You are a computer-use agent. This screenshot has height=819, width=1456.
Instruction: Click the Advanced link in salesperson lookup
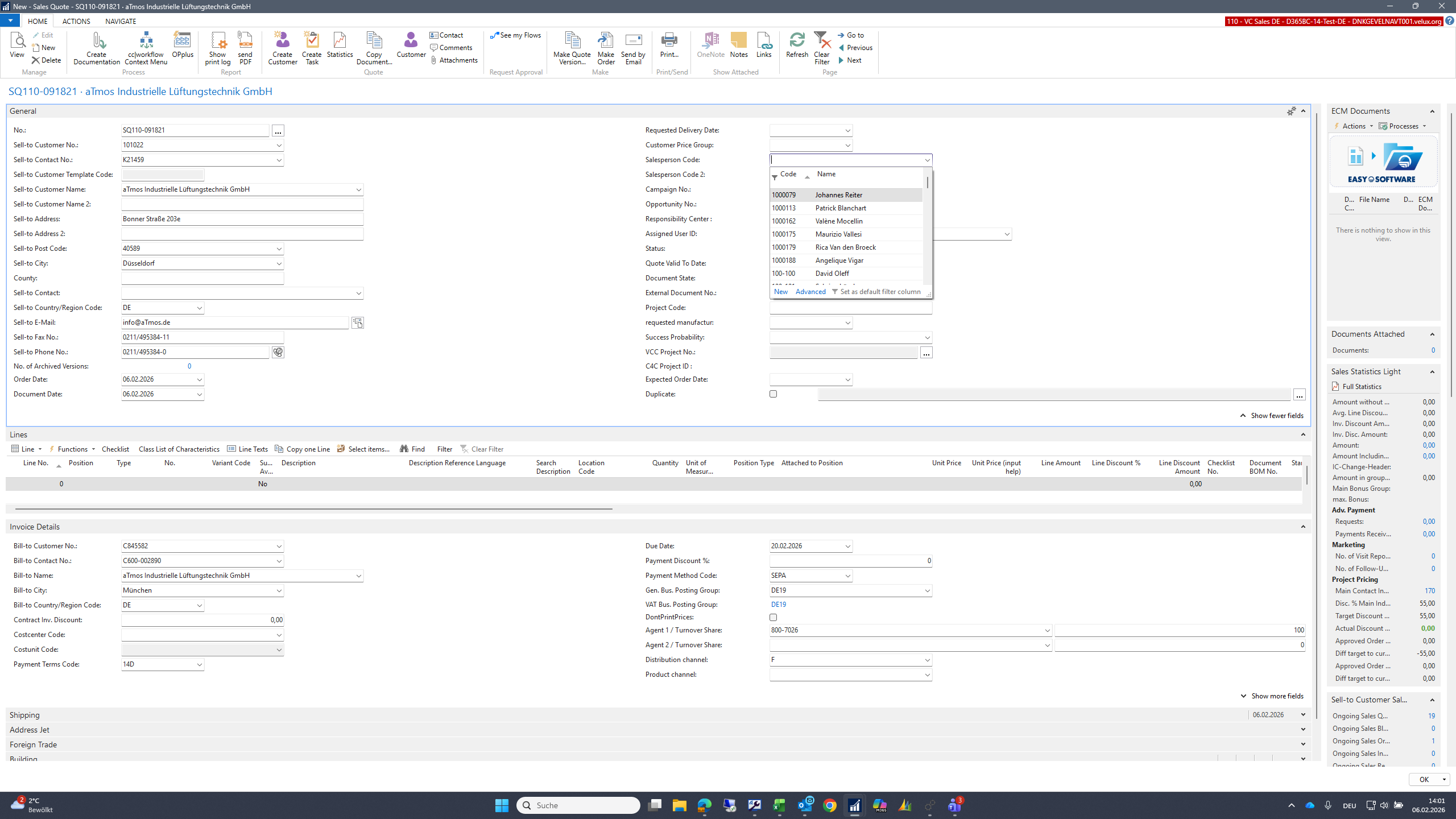pyautogui.click(x=810, y=292)
